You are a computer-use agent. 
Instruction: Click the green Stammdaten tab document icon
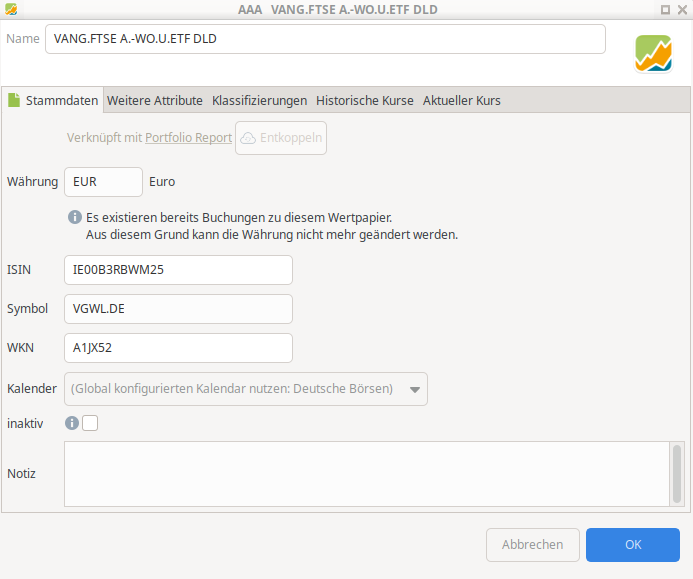point(14,100)
